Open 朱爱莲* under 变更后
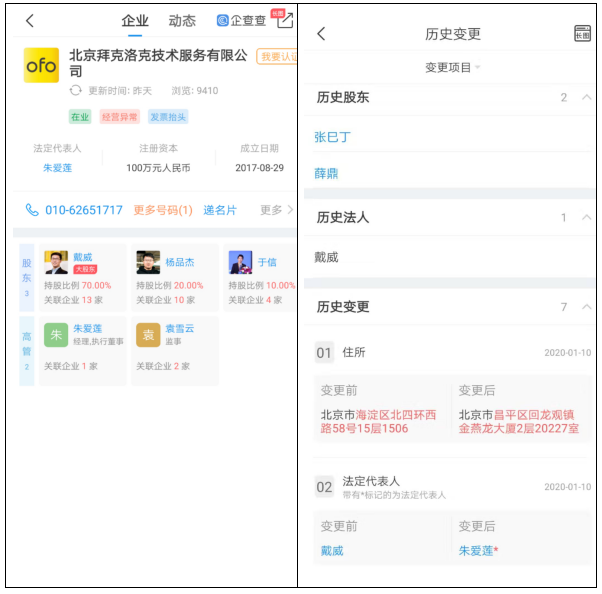Screen dimensions: 602x594 pos(478,551)
